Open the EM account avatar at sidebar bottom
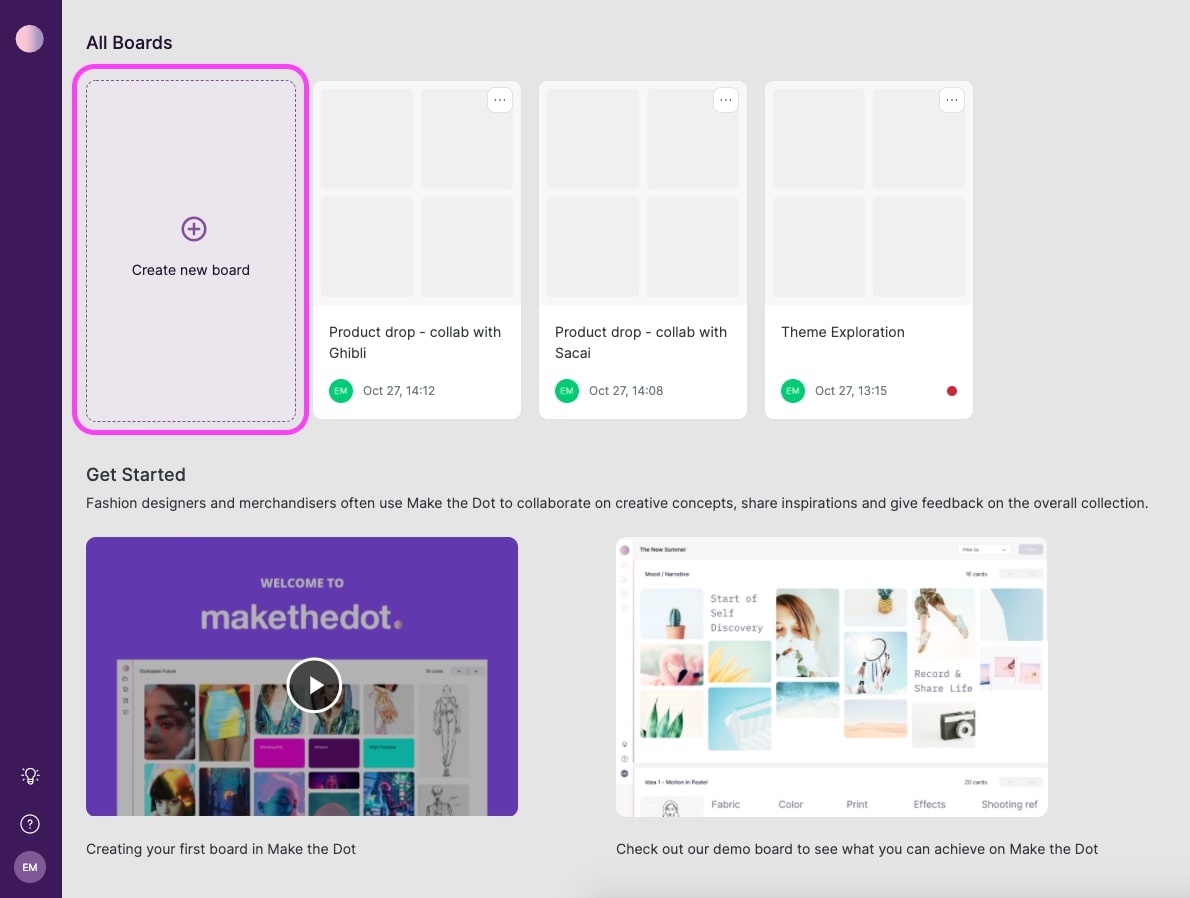Image resolution: width=1190 pixels, height=898 pixels. (x=30, y=867)
